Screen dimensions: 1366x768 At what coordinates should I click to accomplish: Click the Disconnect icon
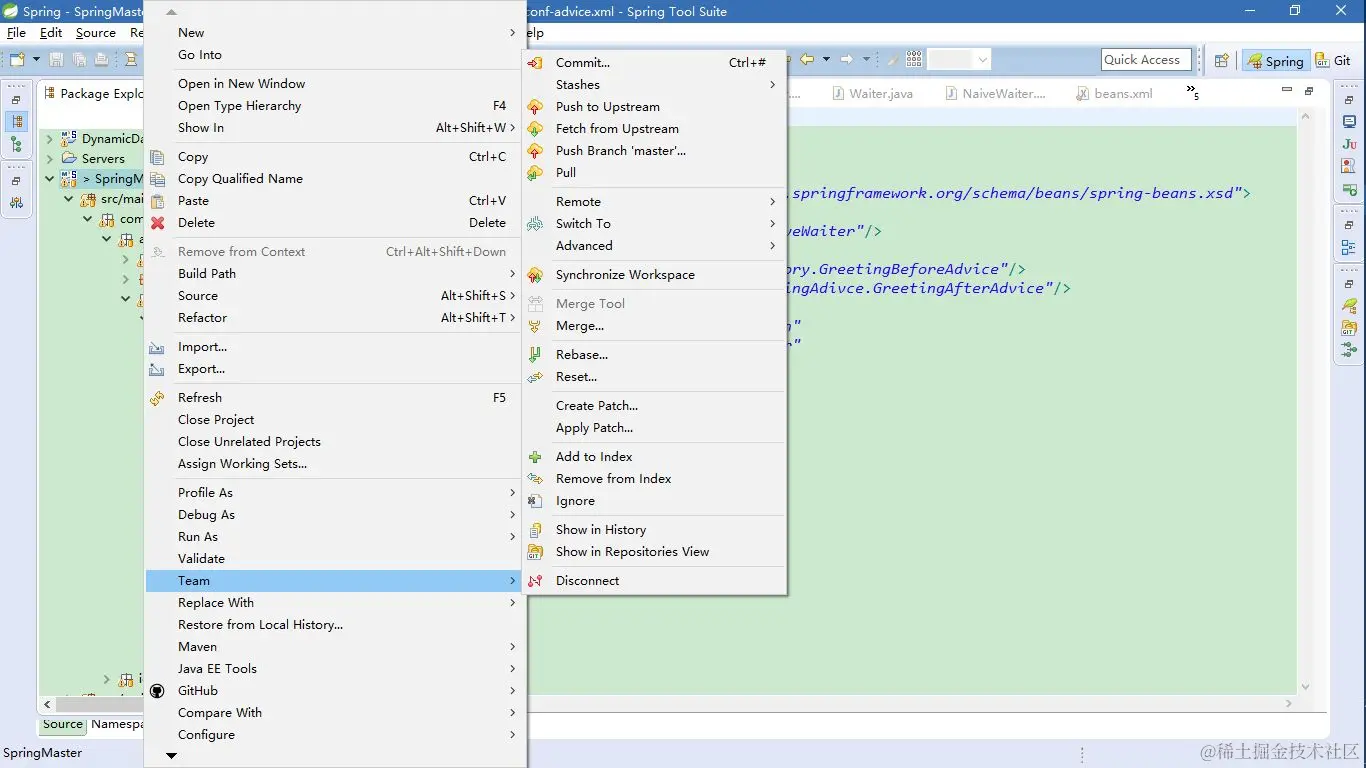(535, 581)
